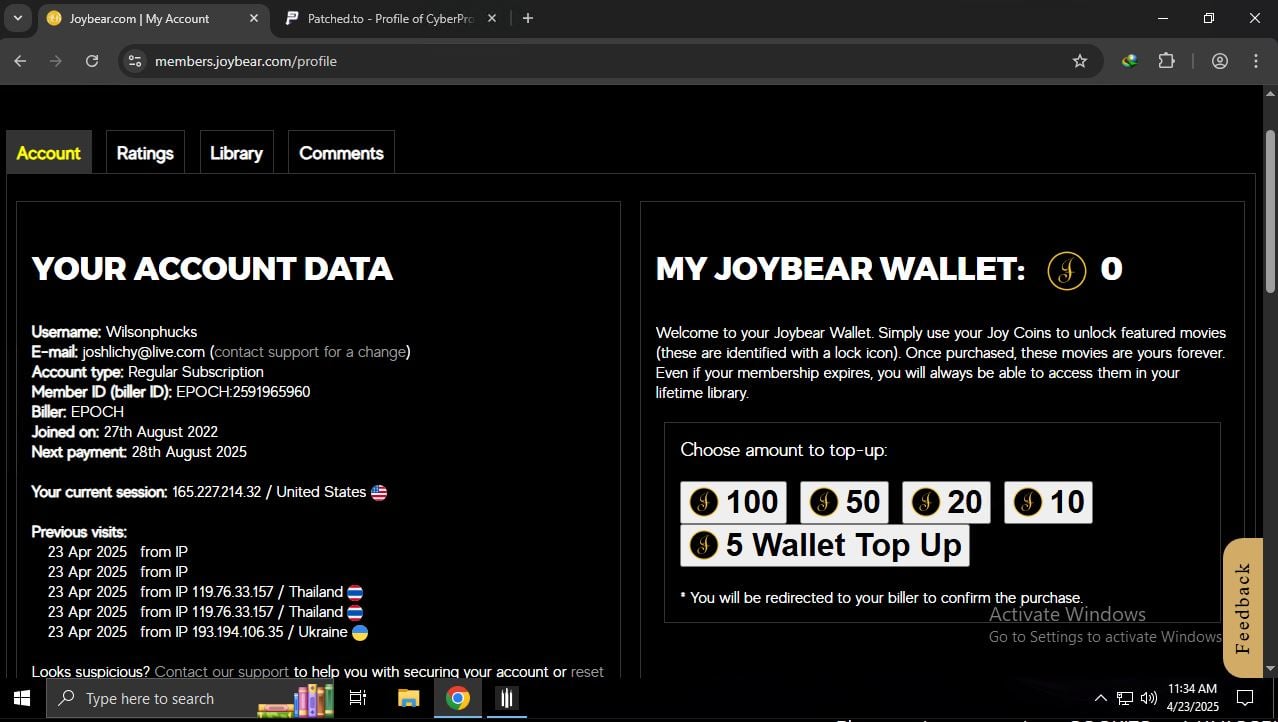Click the contact support for a change link
Image resolution: width=1278 pixels, height=722 pixels.
click(310, 352)
